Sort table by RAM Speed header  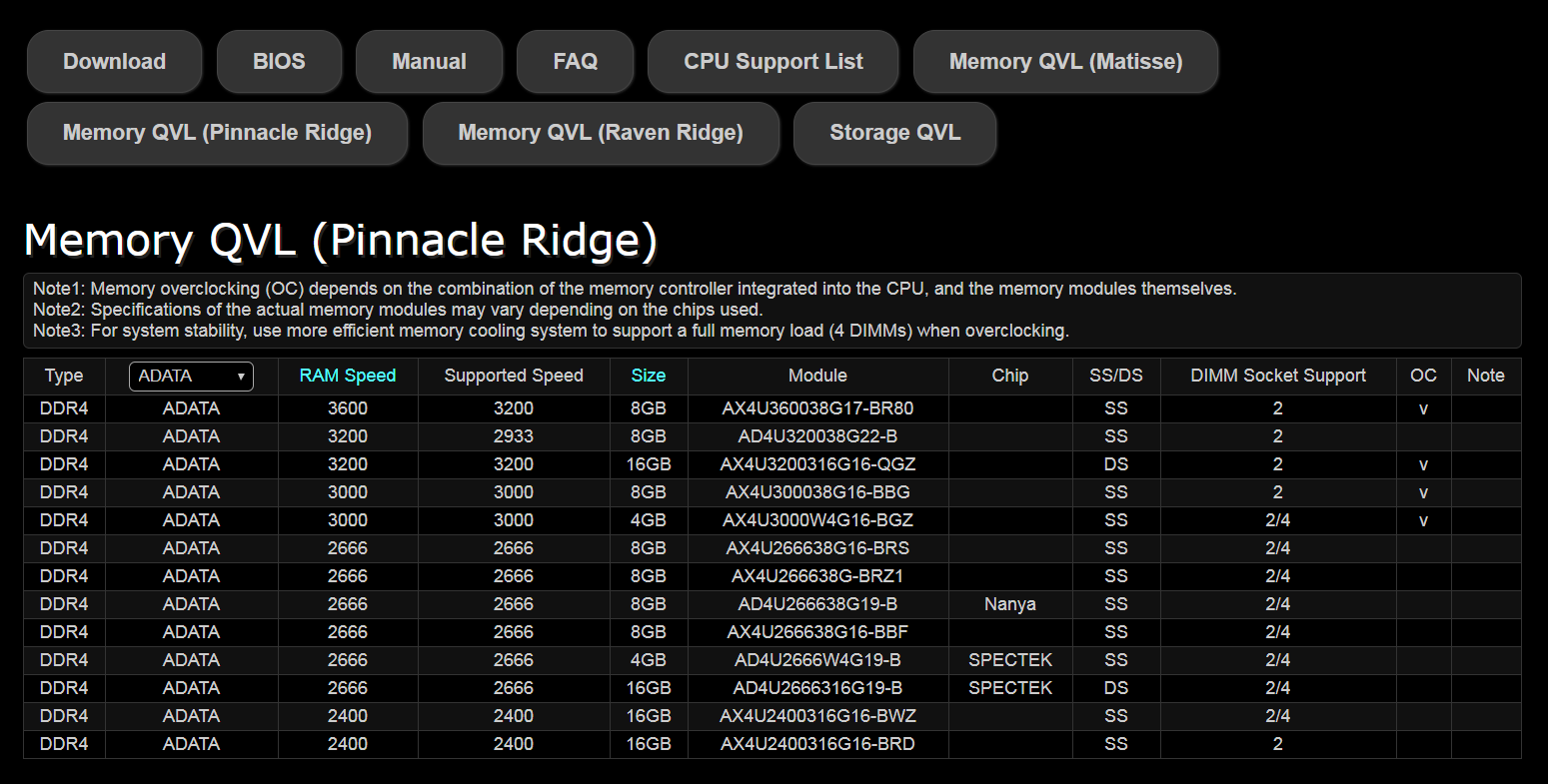click(x=348, y=376)
